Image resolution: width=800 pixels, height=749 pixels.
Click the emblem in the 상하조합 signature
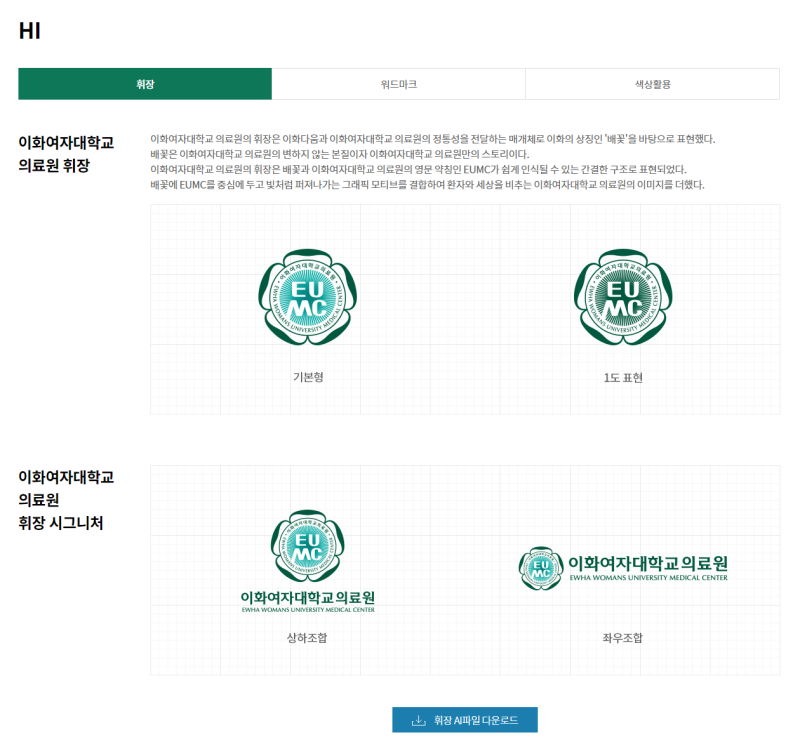point(307,548)
